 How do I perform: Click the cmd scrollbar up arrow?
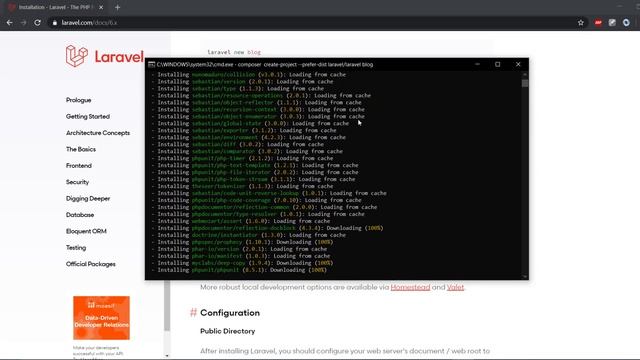525,74
